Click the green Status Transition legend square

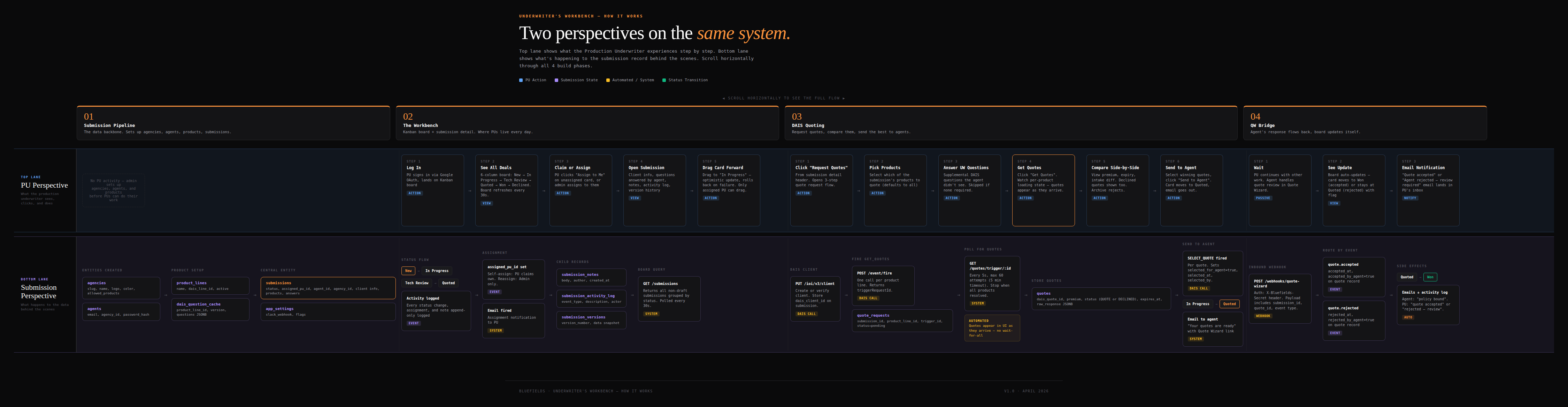click(x=664, y=81)
